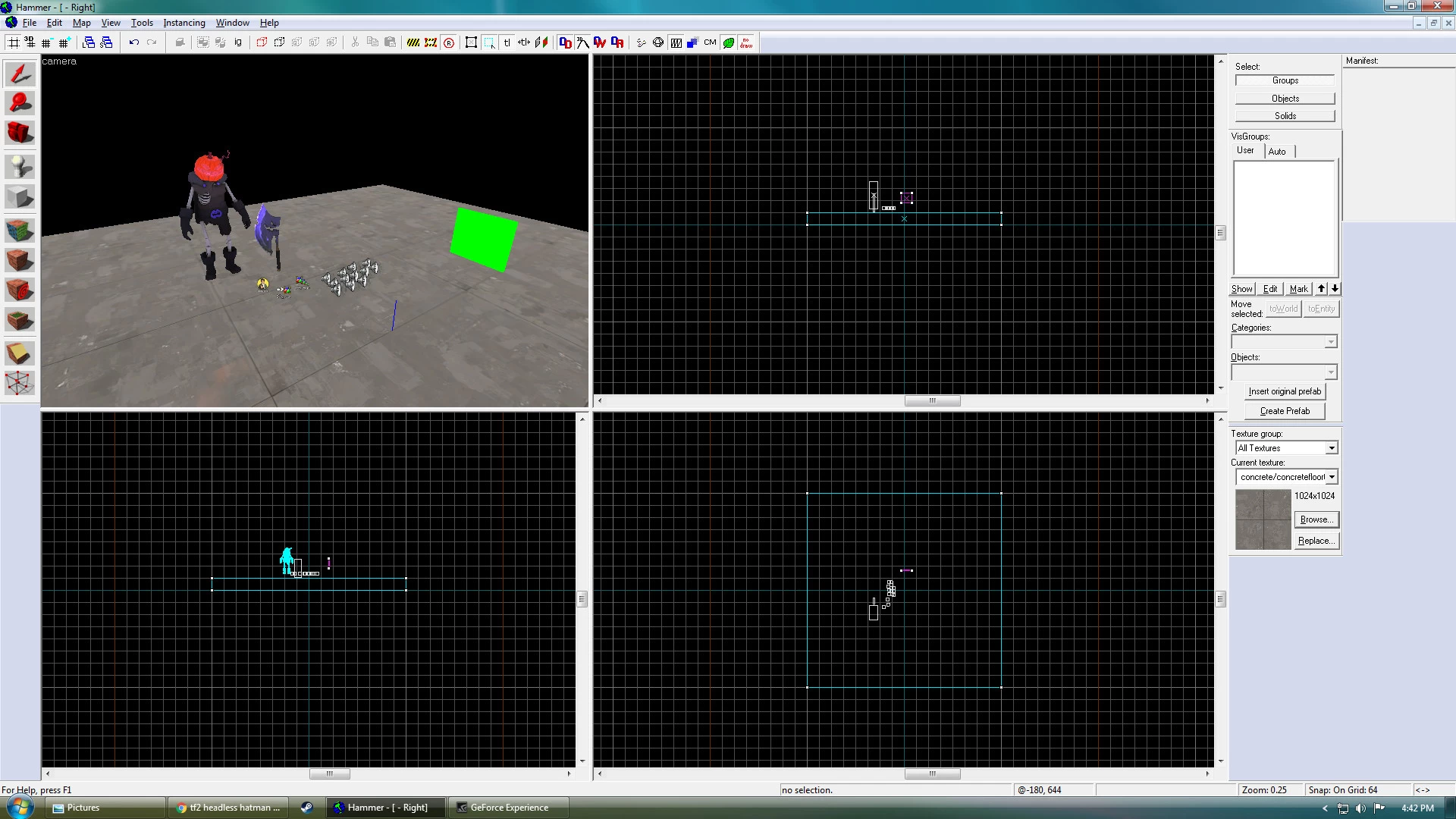Toggle texture lock (tl)
Viewport: 1456px width, 819px height.
click(x=507, y=42)
